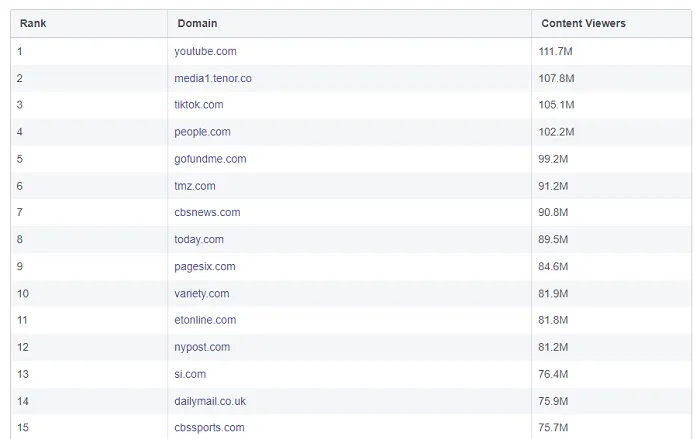
Task: Select the 111.7M viewers cell
Action: click(x=611, y=51)
